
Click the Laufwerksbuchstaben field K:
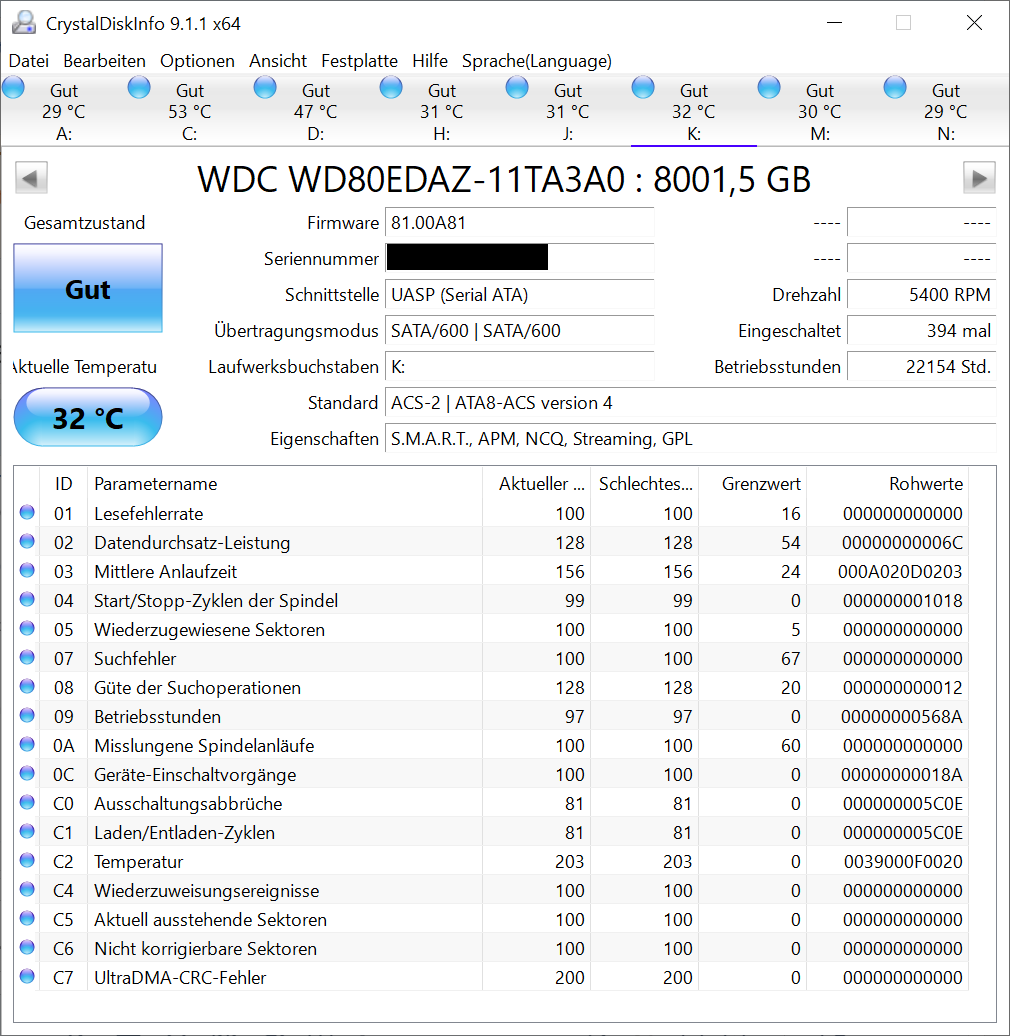click(520, 367)
